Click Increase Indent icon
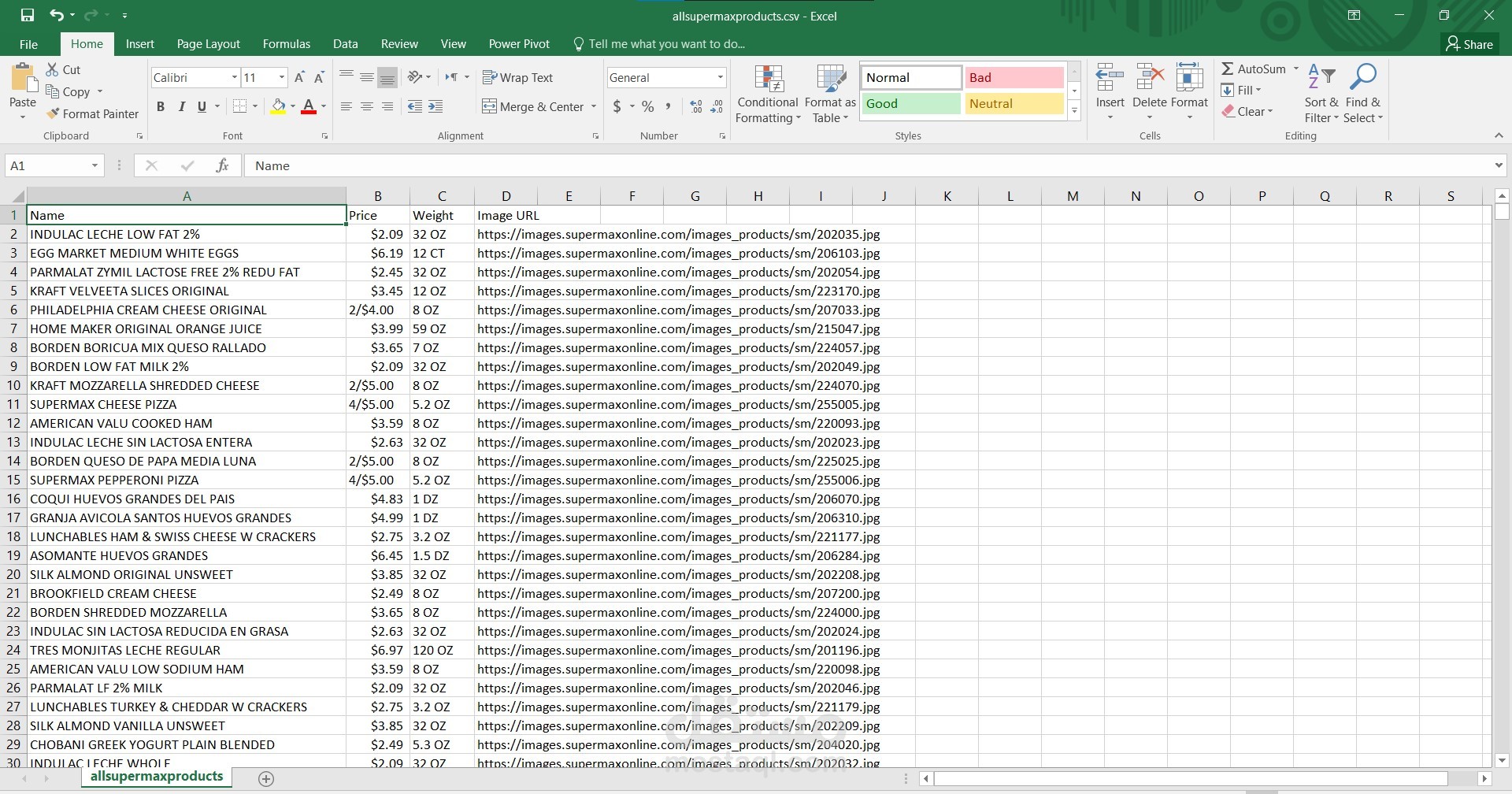1512x794 pixels. click(x=435, y=106)
